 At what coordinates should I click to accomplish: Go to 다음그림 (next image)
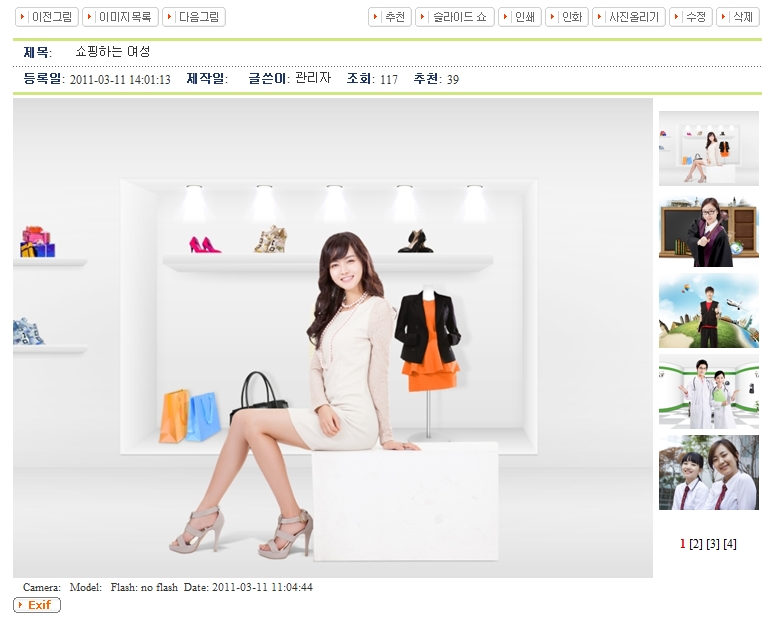click(194, 17)
